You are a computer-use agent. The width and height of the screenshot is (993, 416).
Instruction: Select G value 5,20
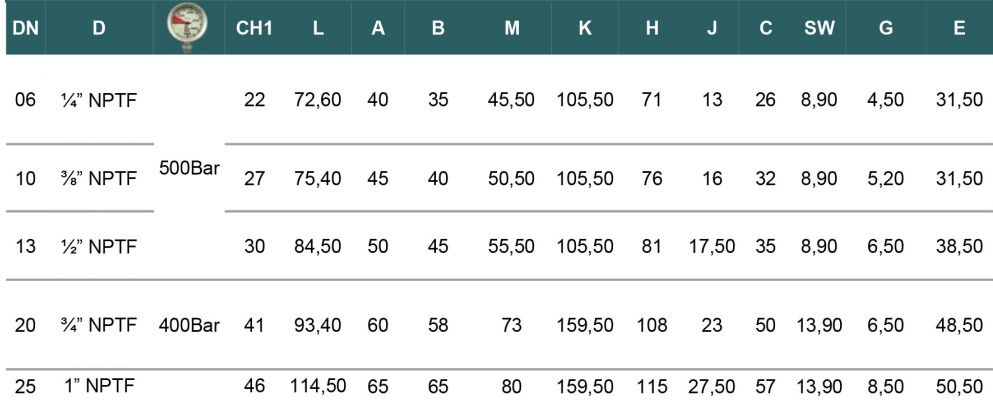pyautogui.click(x=884, y=179)
